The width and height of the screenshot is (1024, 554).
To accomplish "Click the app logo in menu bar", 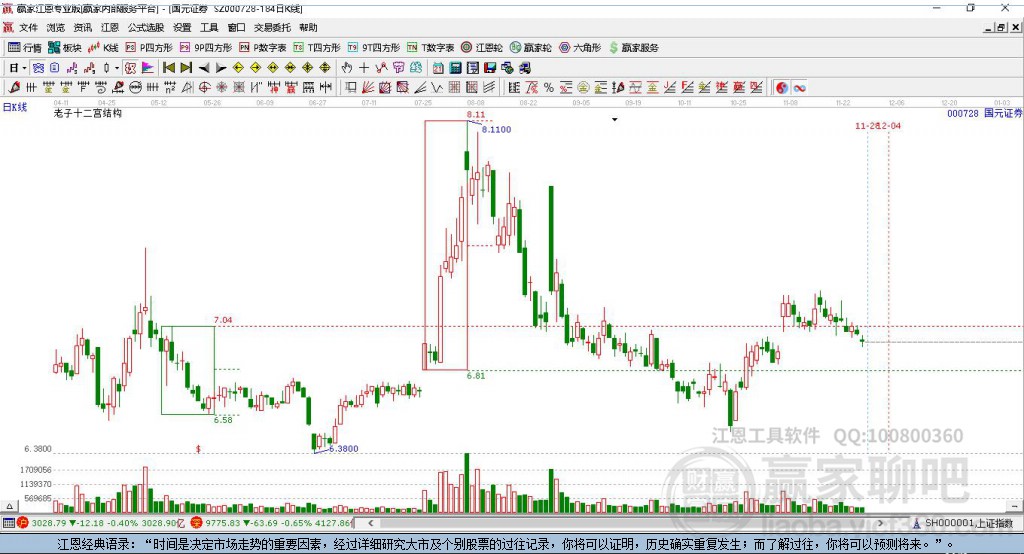I will click(8, 27).
